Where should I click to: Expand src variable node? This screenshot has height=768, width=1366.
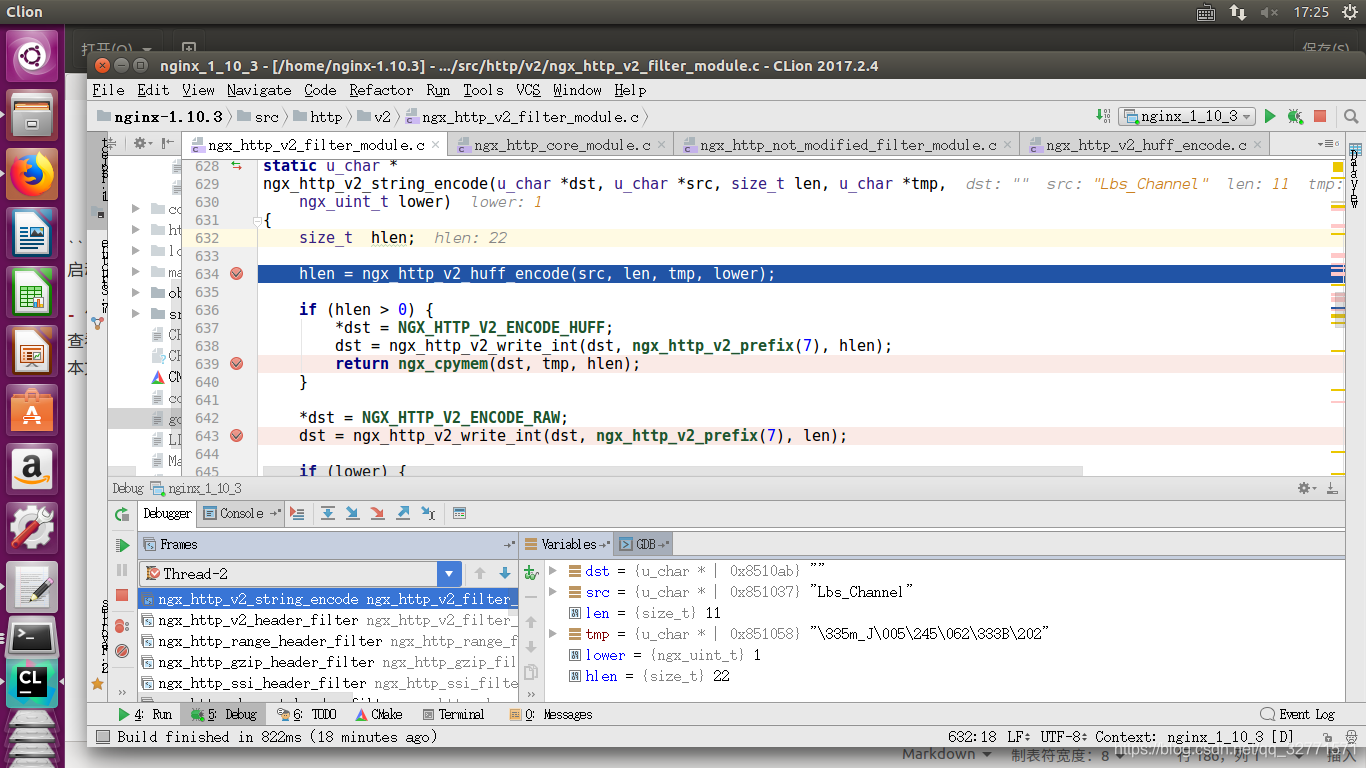[554, 592]
